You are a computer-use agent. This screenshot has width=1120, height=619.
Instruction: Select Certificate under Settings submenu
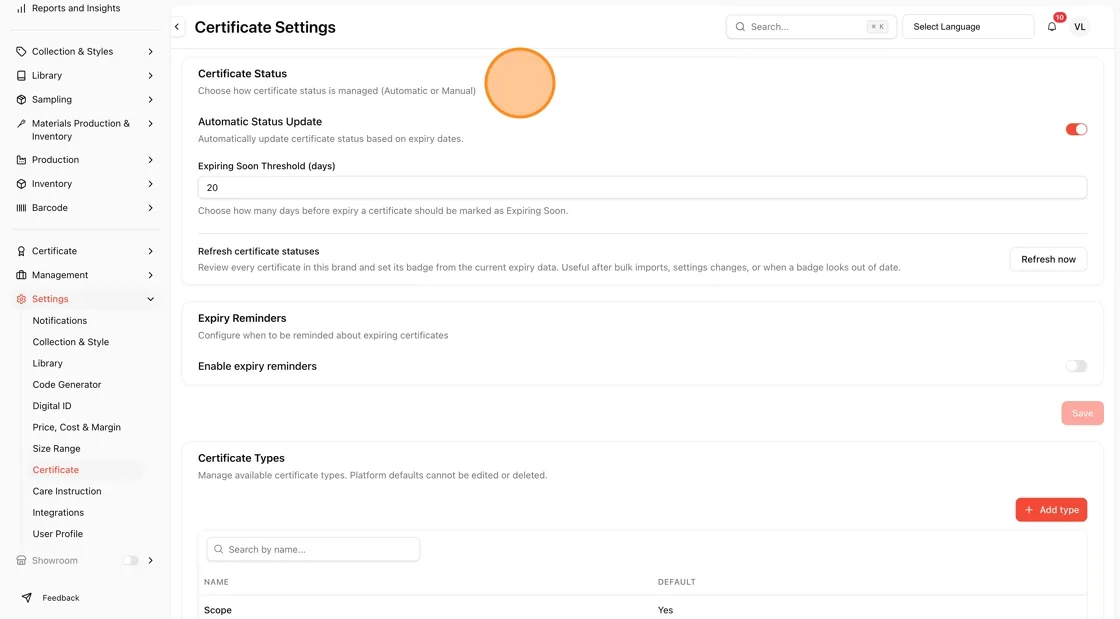(x=55, y=470)
